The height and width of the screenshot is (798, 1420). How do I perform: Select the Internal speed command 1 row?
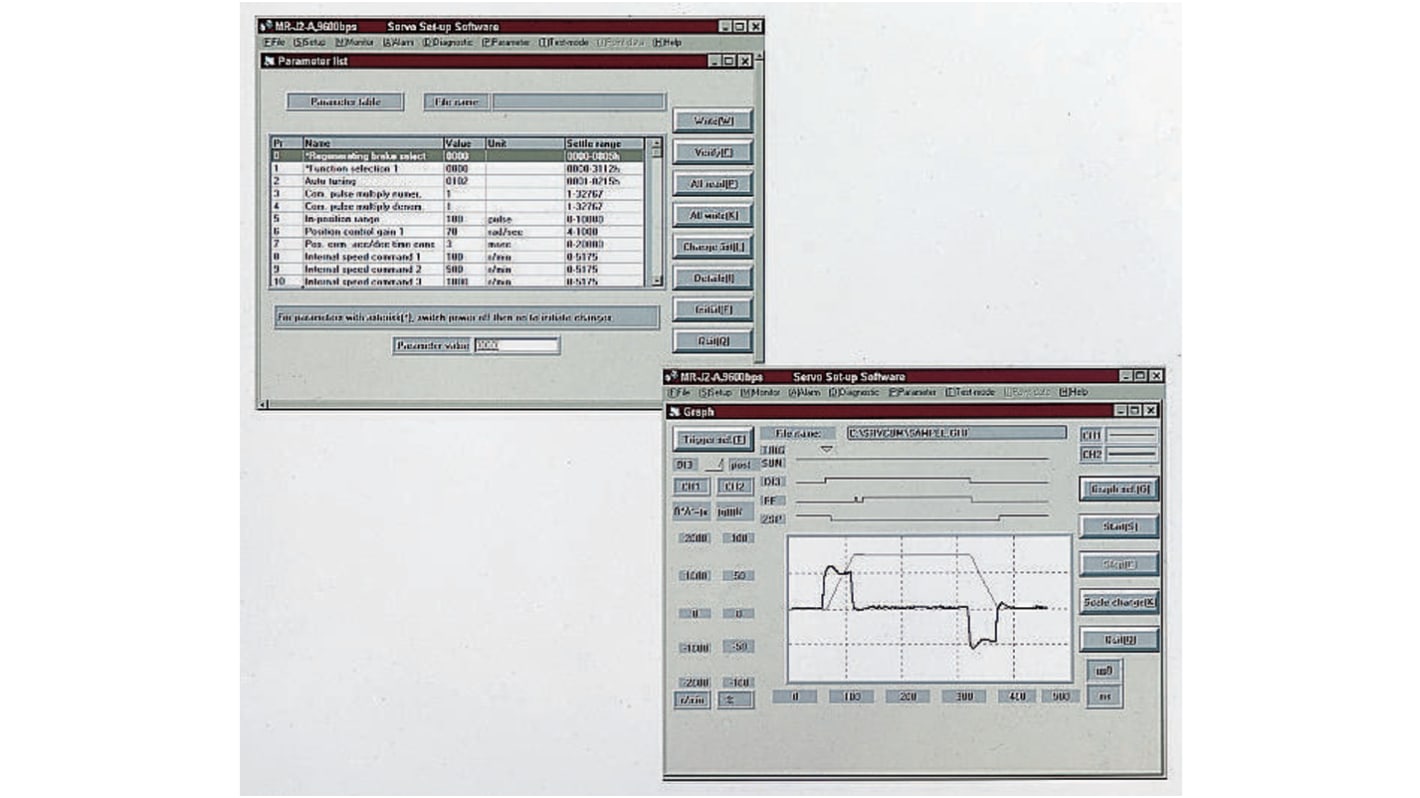459,256
